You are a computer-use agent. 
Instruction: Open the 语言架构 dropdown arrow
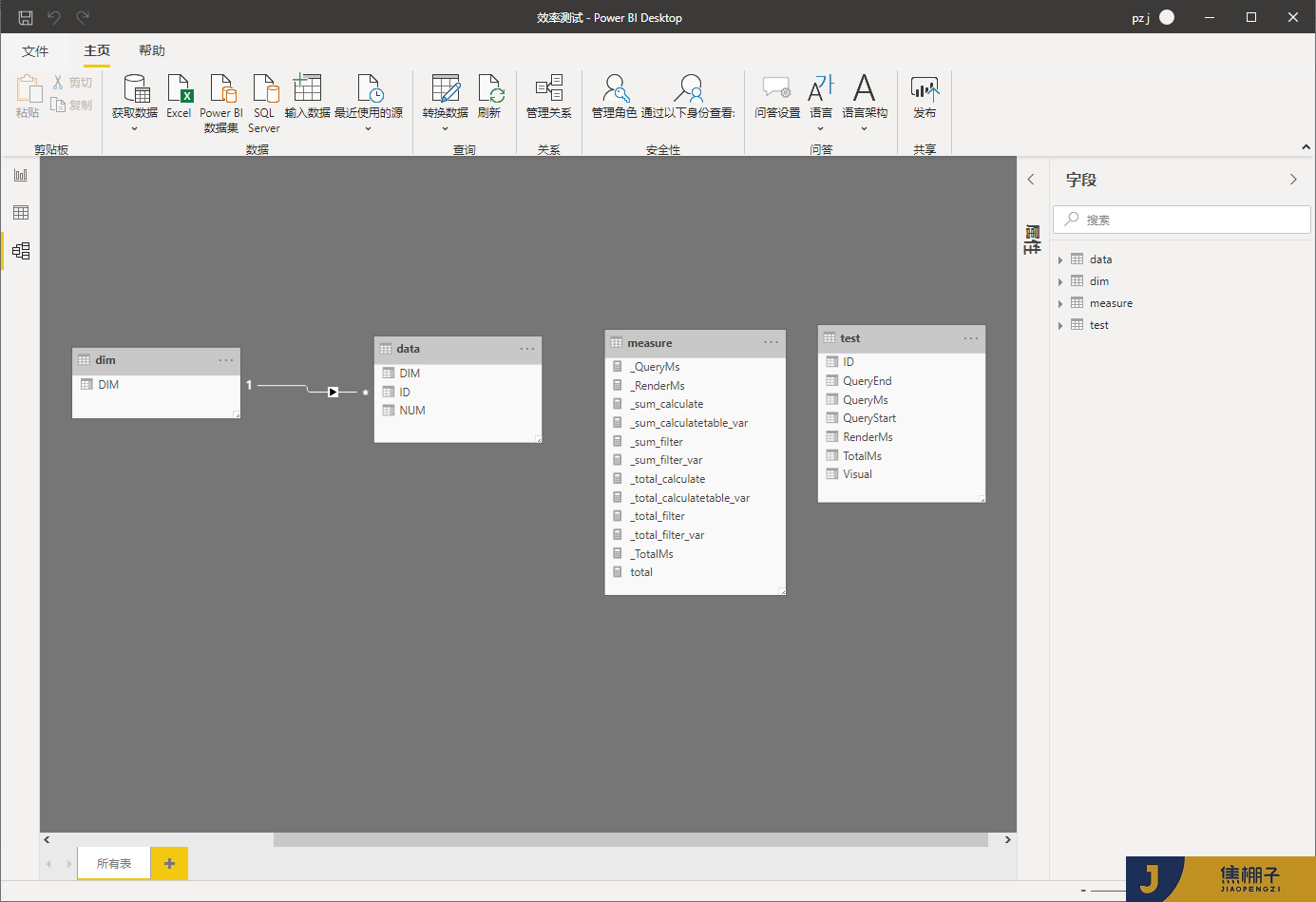point(864,129)
